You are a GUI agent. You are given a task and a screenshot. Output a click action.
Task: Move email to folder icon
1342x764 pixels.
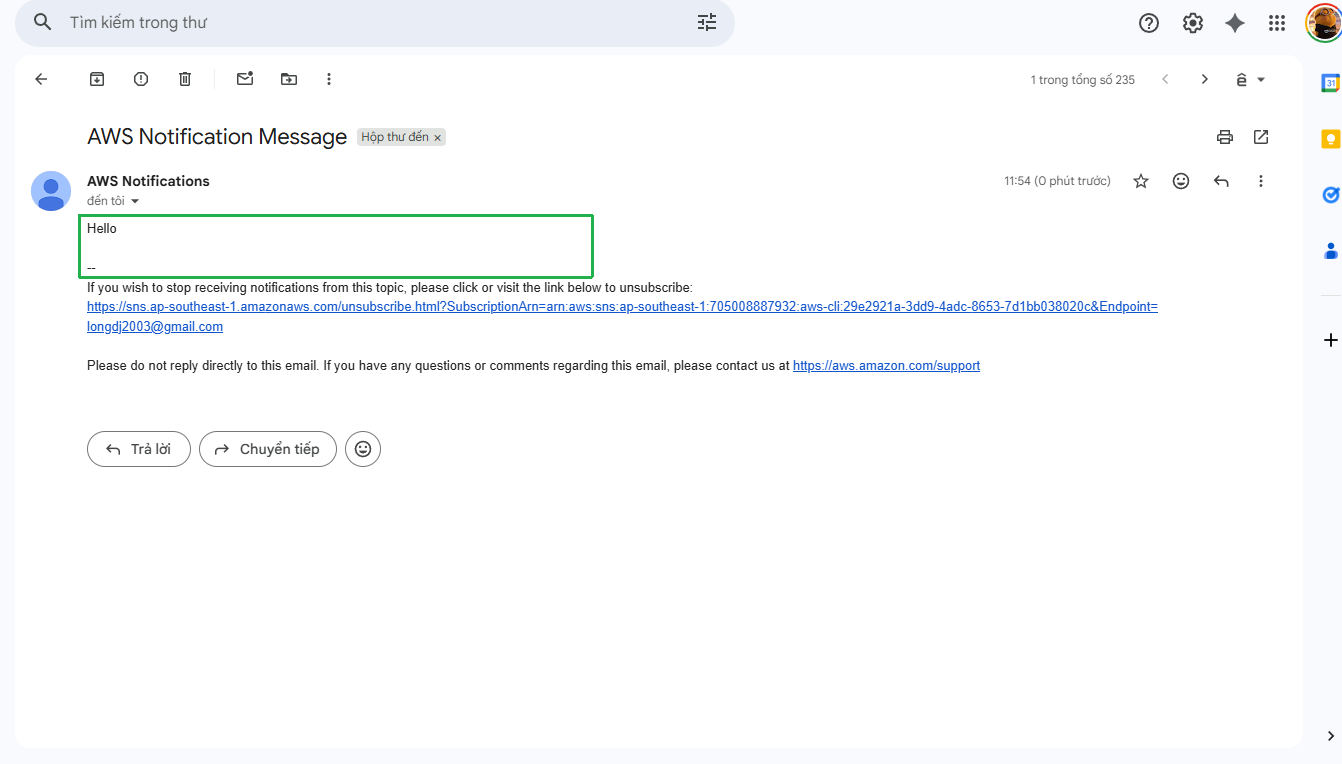[289, 79]
